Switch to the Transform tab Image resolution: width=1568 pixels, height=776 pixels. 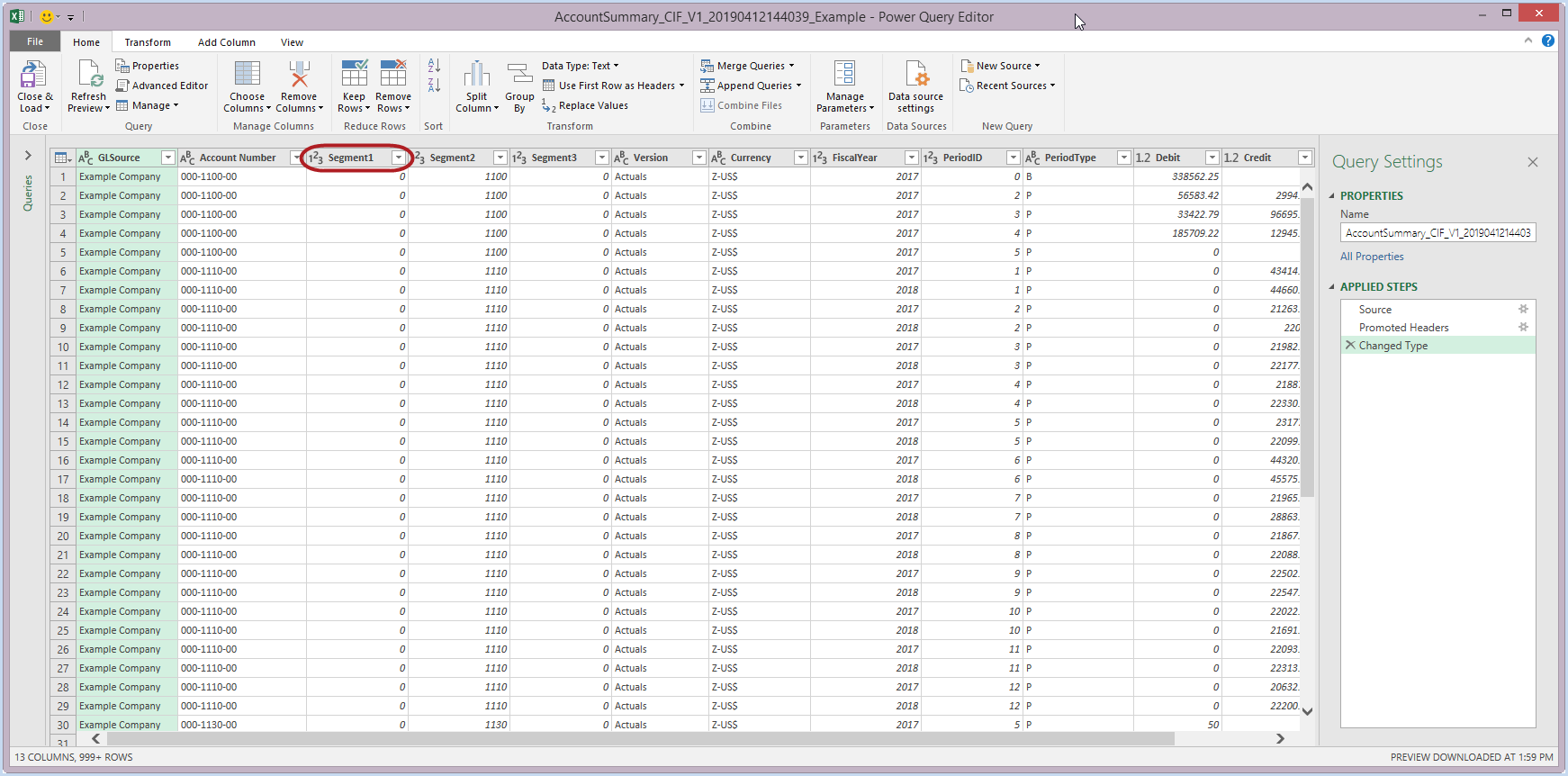[x=148, y=42]
